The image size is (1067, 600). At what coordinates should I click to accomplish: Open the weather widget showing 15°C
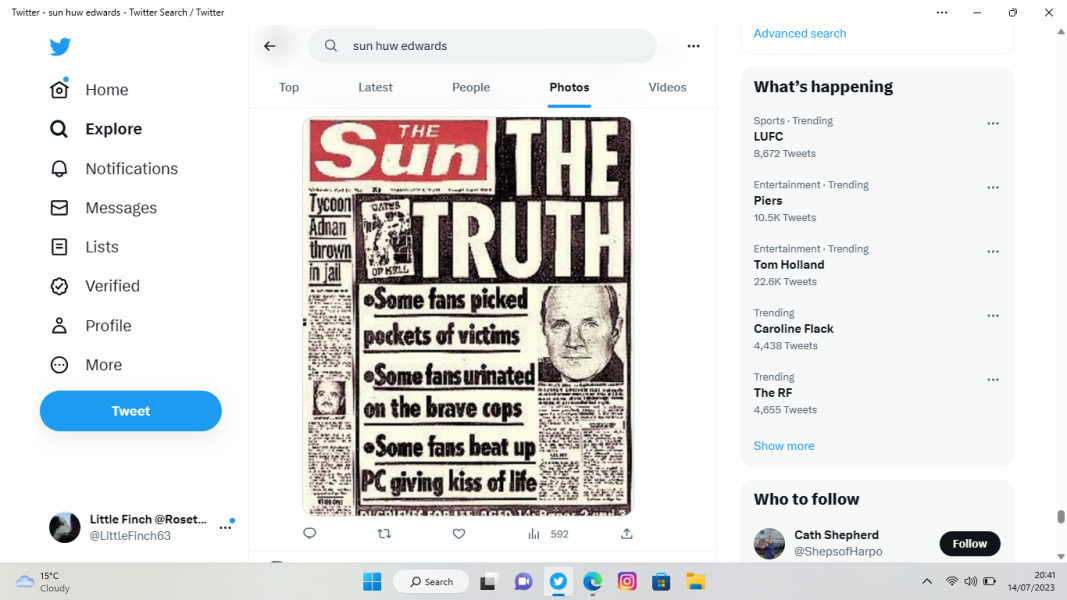click(43, 582)
